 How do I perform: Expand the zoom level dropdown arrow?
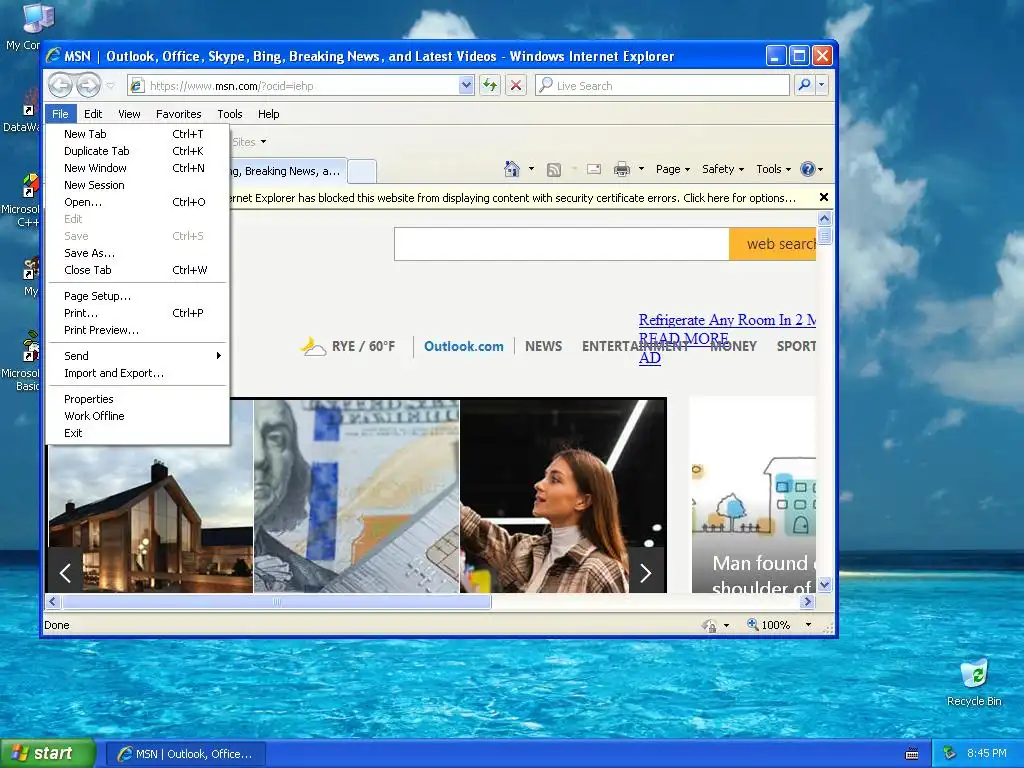tap(808, 625)
